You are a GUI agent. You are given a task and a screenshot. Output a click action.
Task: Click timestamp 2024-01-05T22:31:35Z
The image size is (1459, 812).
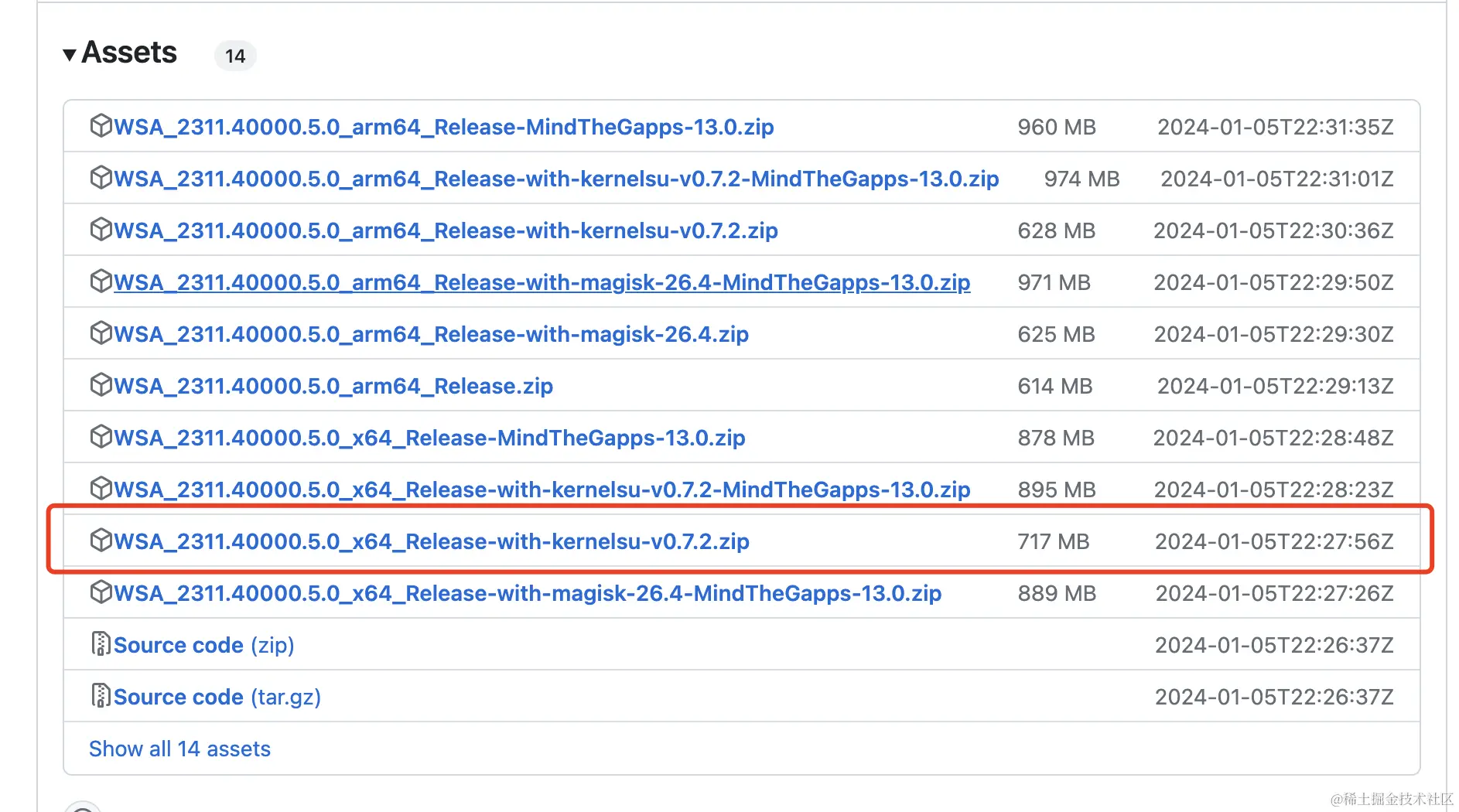[x=1276, y=127]
